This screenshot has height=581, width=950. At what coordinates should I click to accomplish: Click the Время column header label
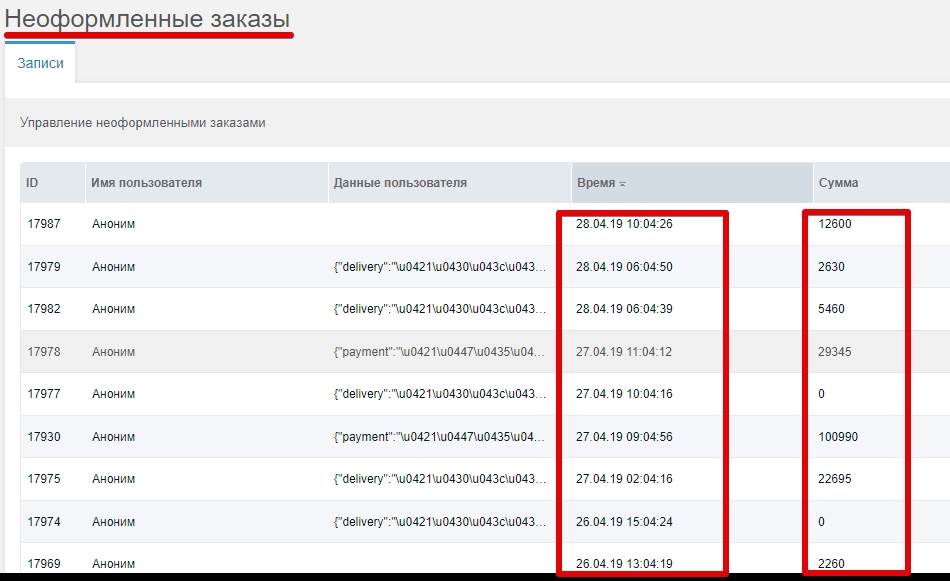pos(596,183)
